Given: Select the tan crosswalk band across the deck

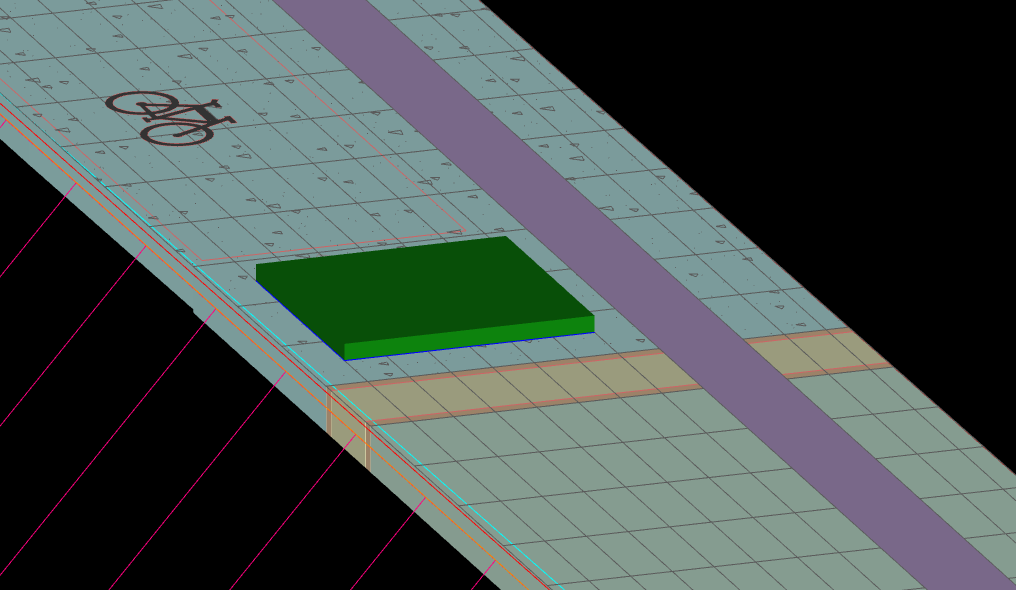Looking at the screenshot, I should 518,387.
